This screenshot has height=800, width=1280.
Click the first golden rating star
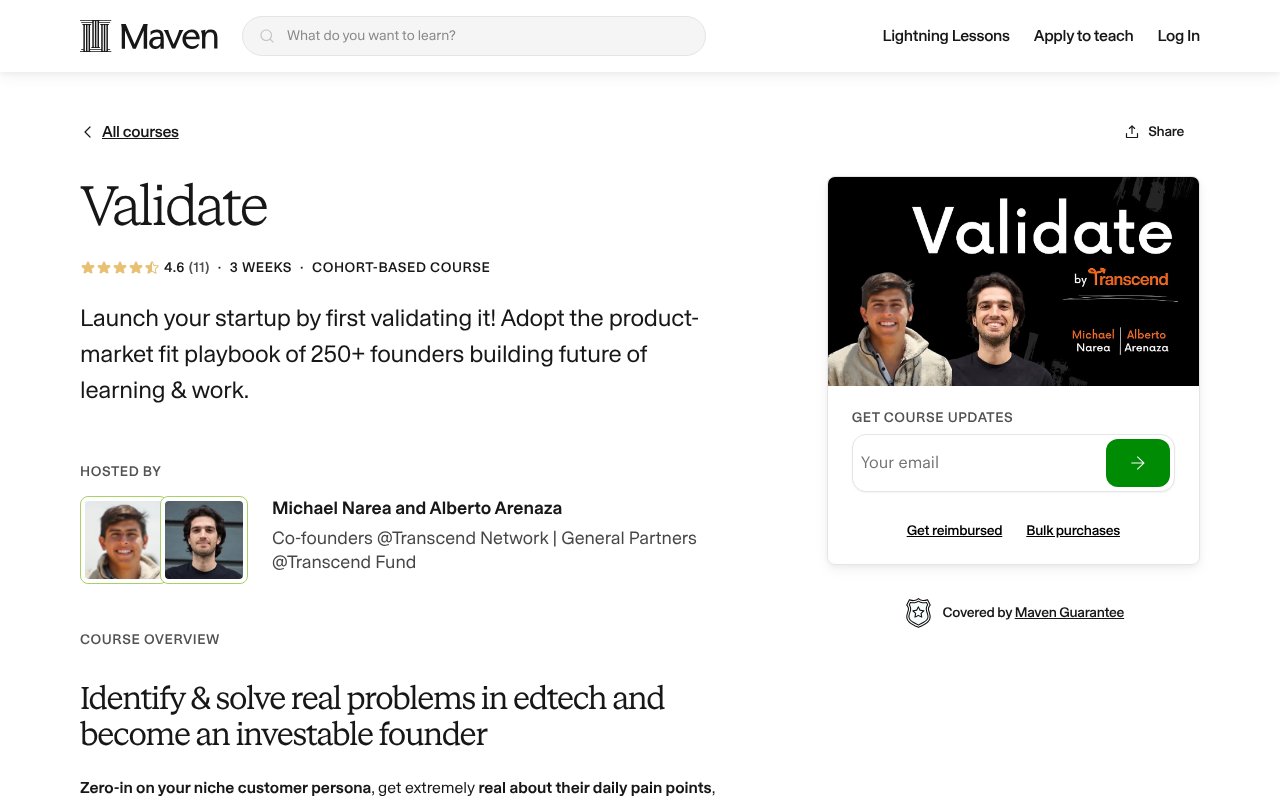point(87,267)
